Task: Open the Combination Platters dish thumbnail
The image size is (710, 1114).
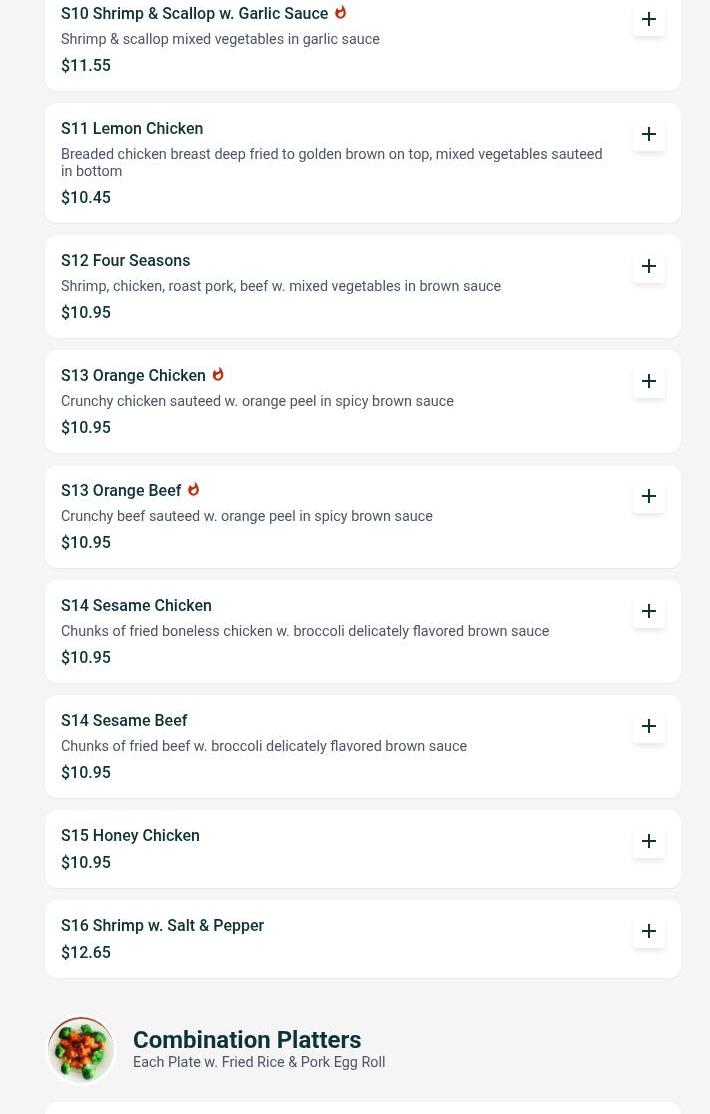Action: (x=81, y=1050)
